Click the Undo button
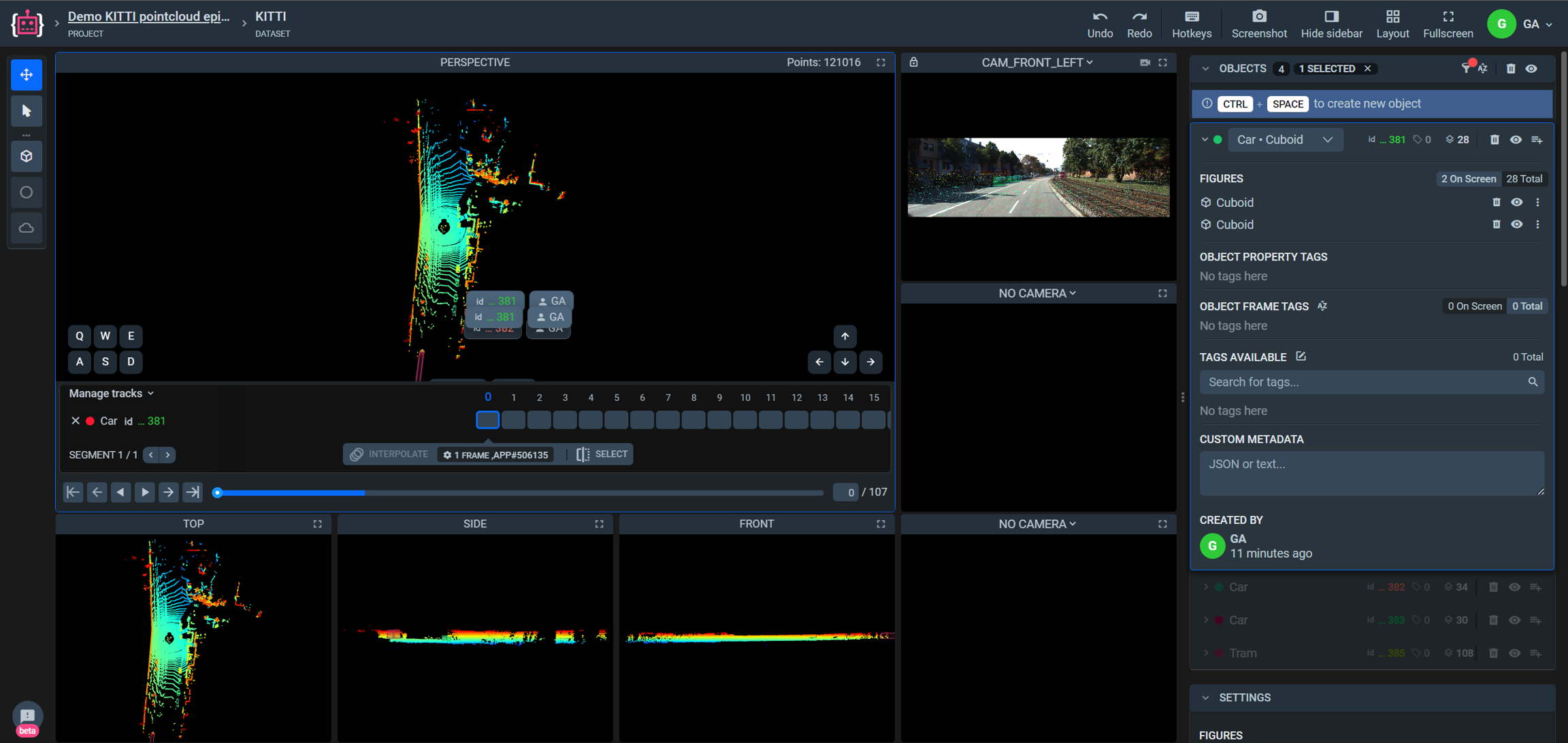 coord(1099,24)
